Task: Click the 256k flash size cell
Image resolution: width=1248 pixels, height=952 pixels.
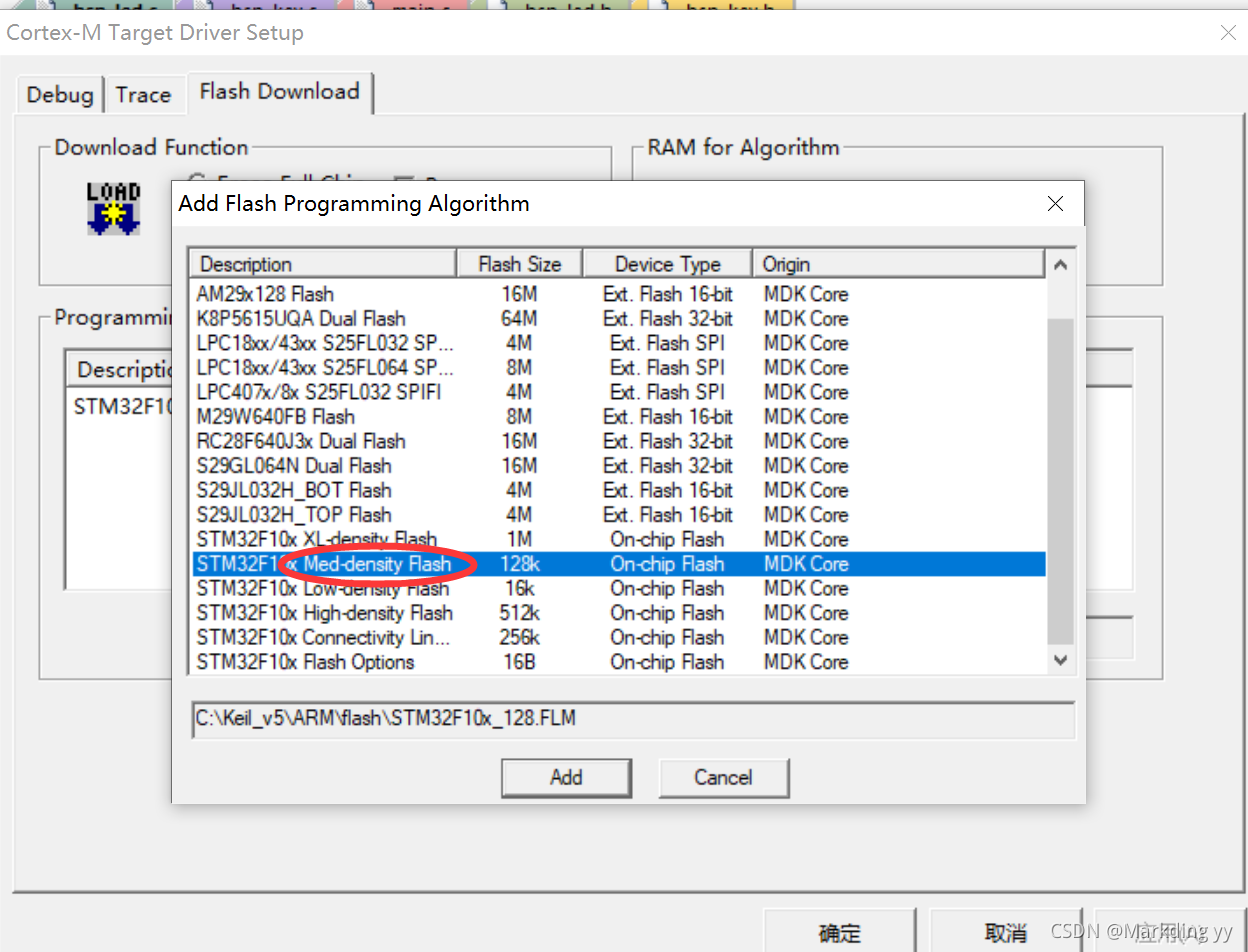Action: (x=519, y=637)
